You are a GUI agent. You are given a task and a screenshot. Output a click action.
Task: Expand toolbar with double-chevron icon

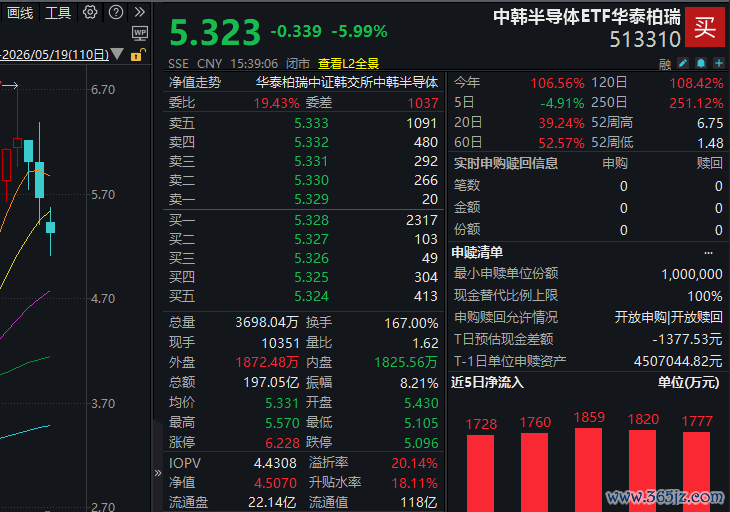(140, 12)
